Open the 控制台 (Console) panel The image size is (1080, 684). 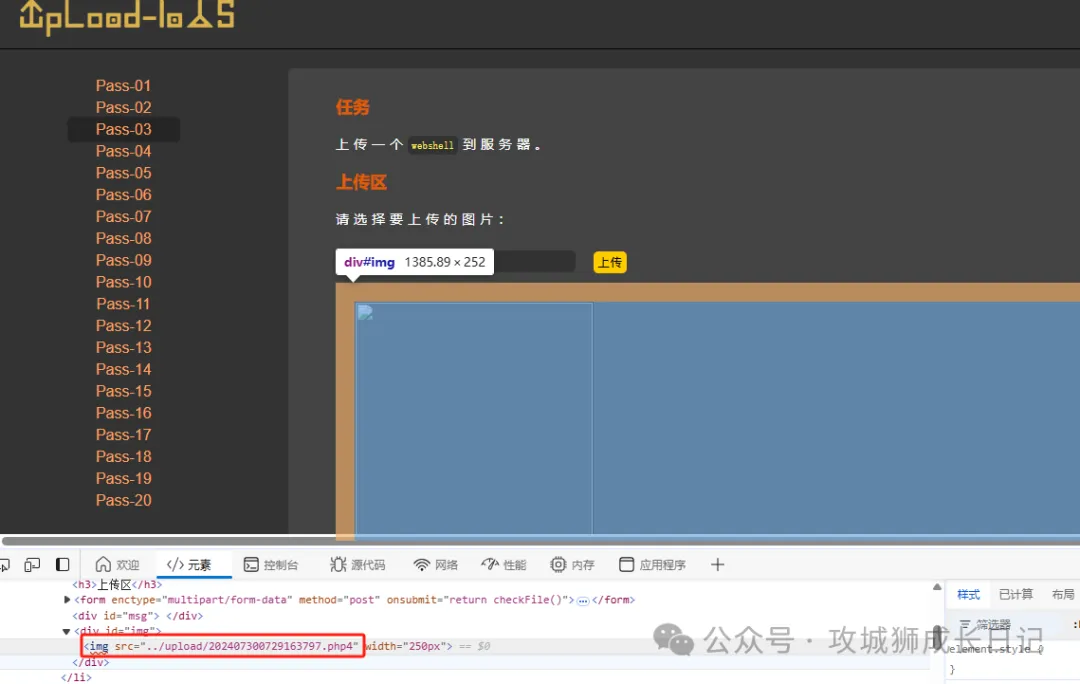click(x=271, y=565)
